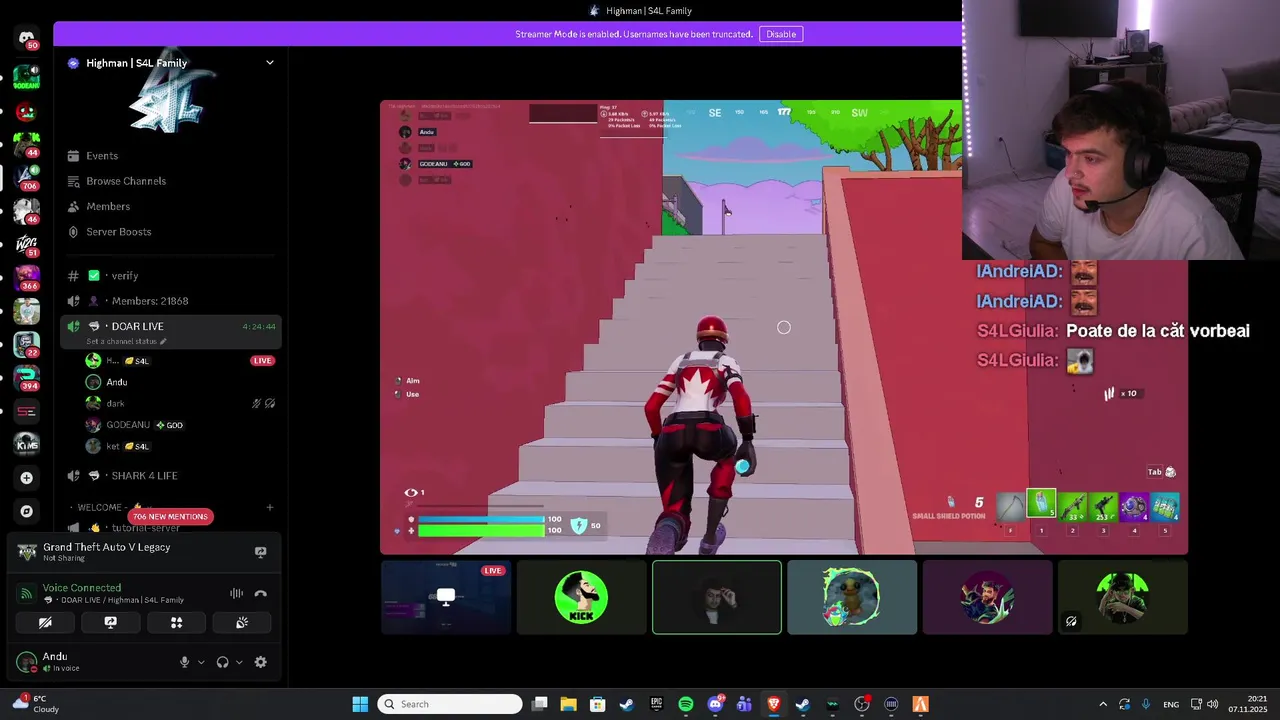Open microphone input device dropdown arrow
Screen dimensions: 1280x720
[201, 662]
